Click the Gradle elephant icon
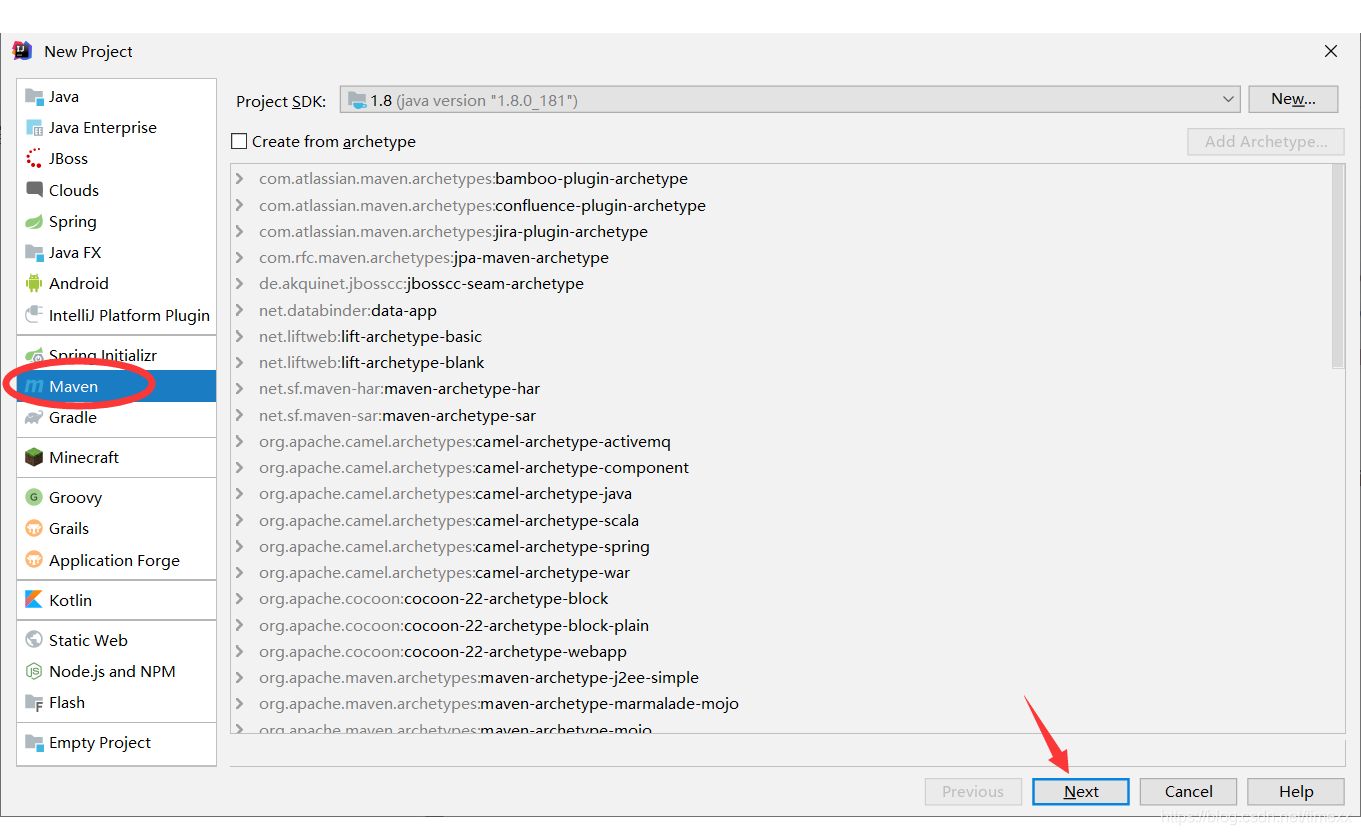This screenshot has width=1361, height=835. click(34, 418)
